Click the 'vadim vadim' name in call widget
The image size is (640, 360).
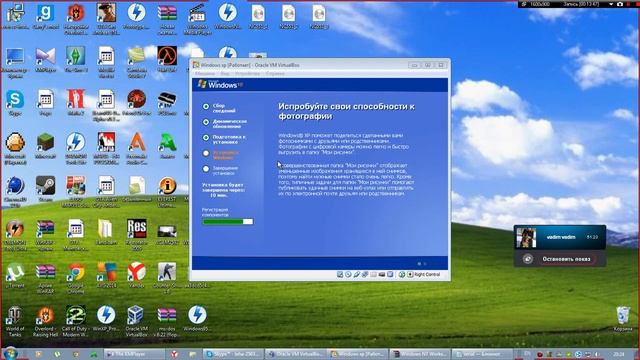point(561,237)
